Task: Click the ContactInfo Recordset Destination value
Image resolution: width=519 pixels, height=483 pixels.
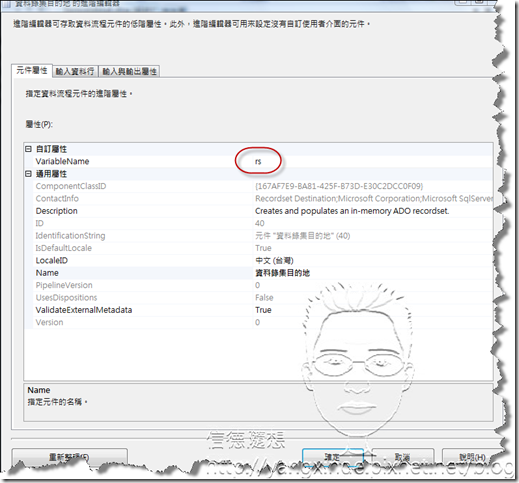Action: 374,198
